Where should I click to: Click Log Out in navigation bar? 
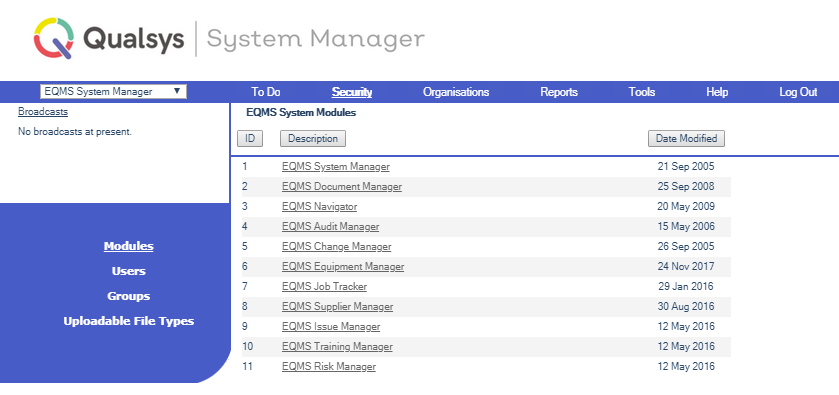pos(798,92)
